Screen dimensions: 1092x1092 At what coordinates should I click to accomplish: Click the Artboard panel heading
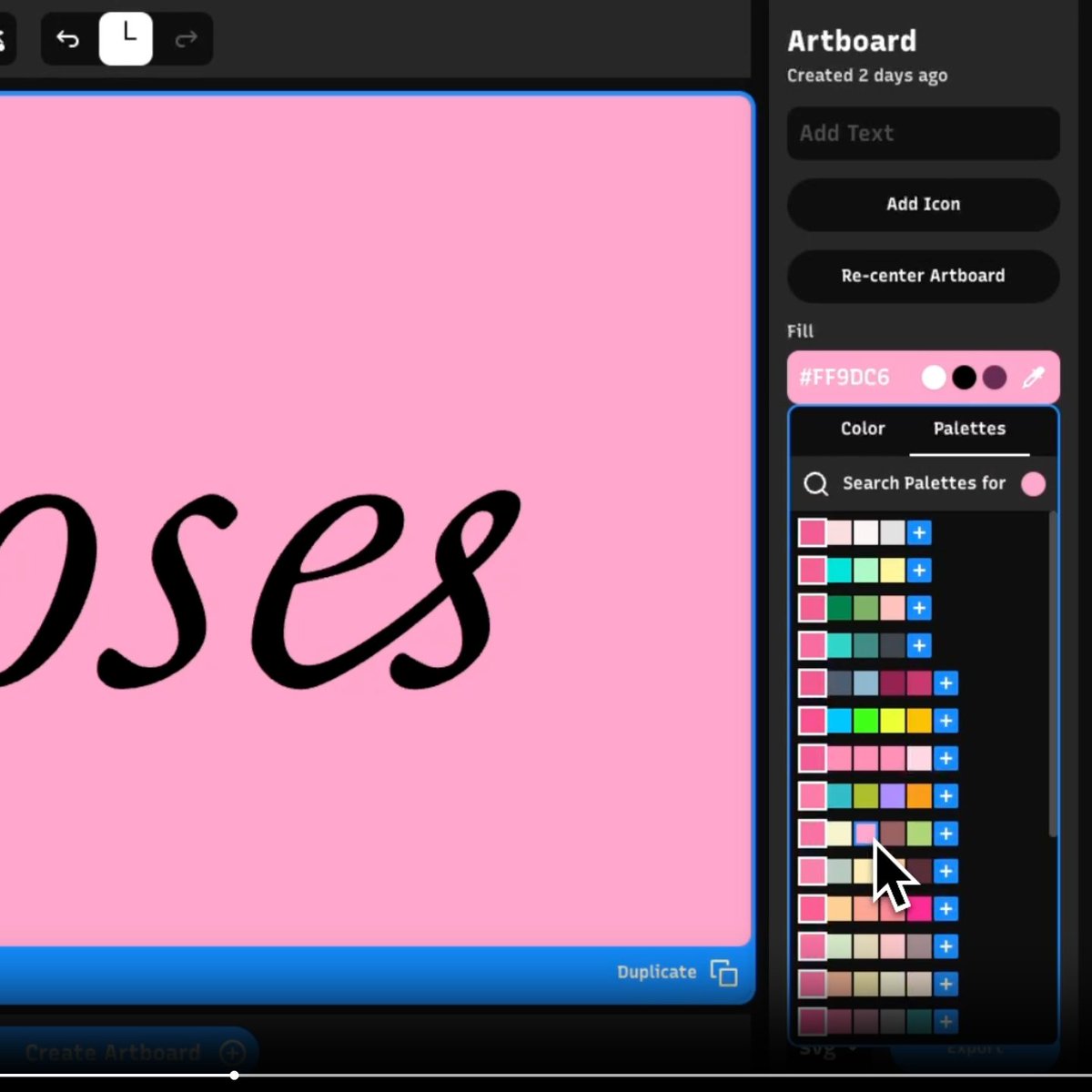(x=852, y=41)
